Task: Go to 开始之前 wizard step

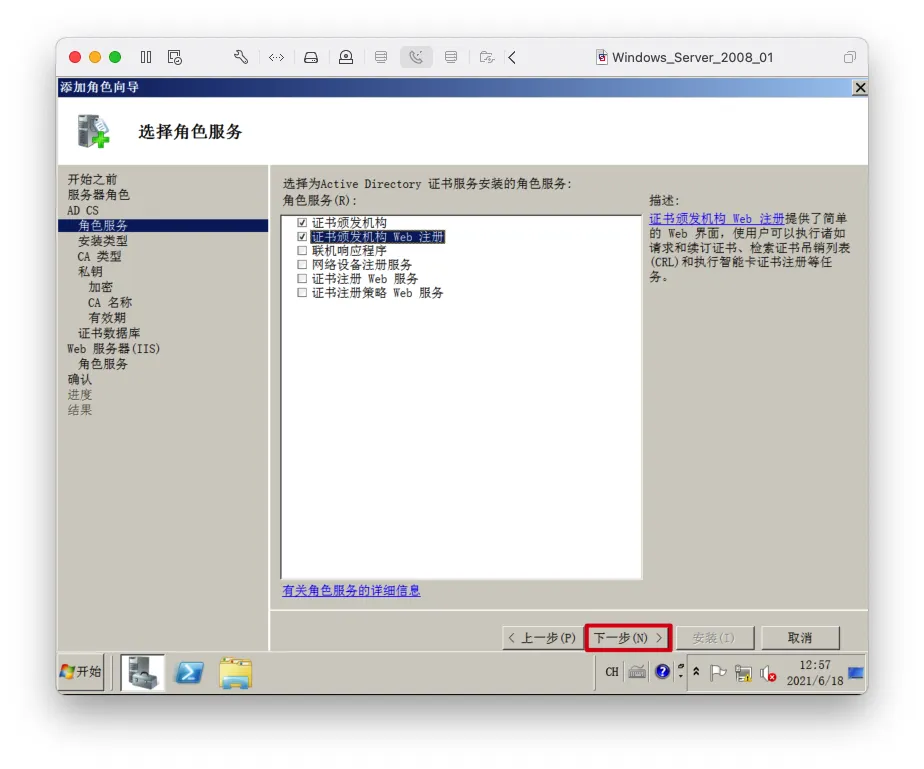Action: pyautogui.click(x=93, y=179)
